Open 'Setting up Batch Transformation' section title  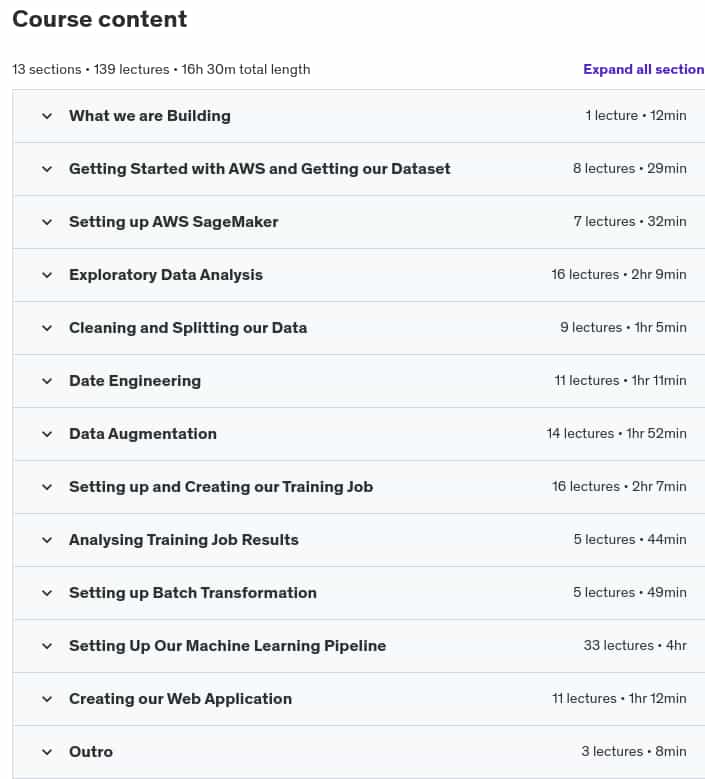(x=193, y=593)
